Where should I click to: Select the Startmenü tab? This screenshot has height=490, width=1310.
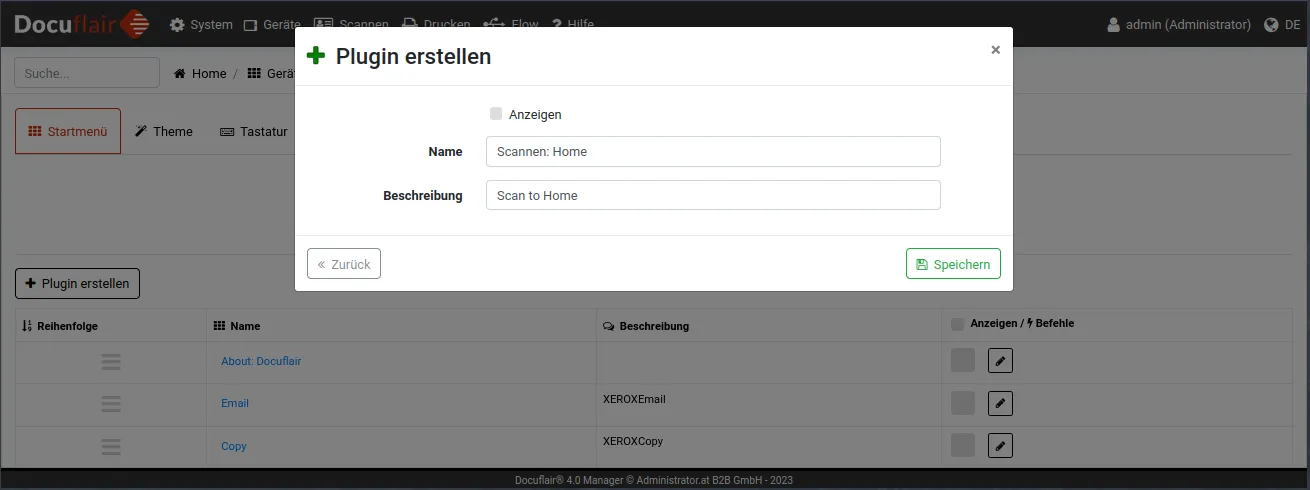pyautogui.click(x=68, y=132)
